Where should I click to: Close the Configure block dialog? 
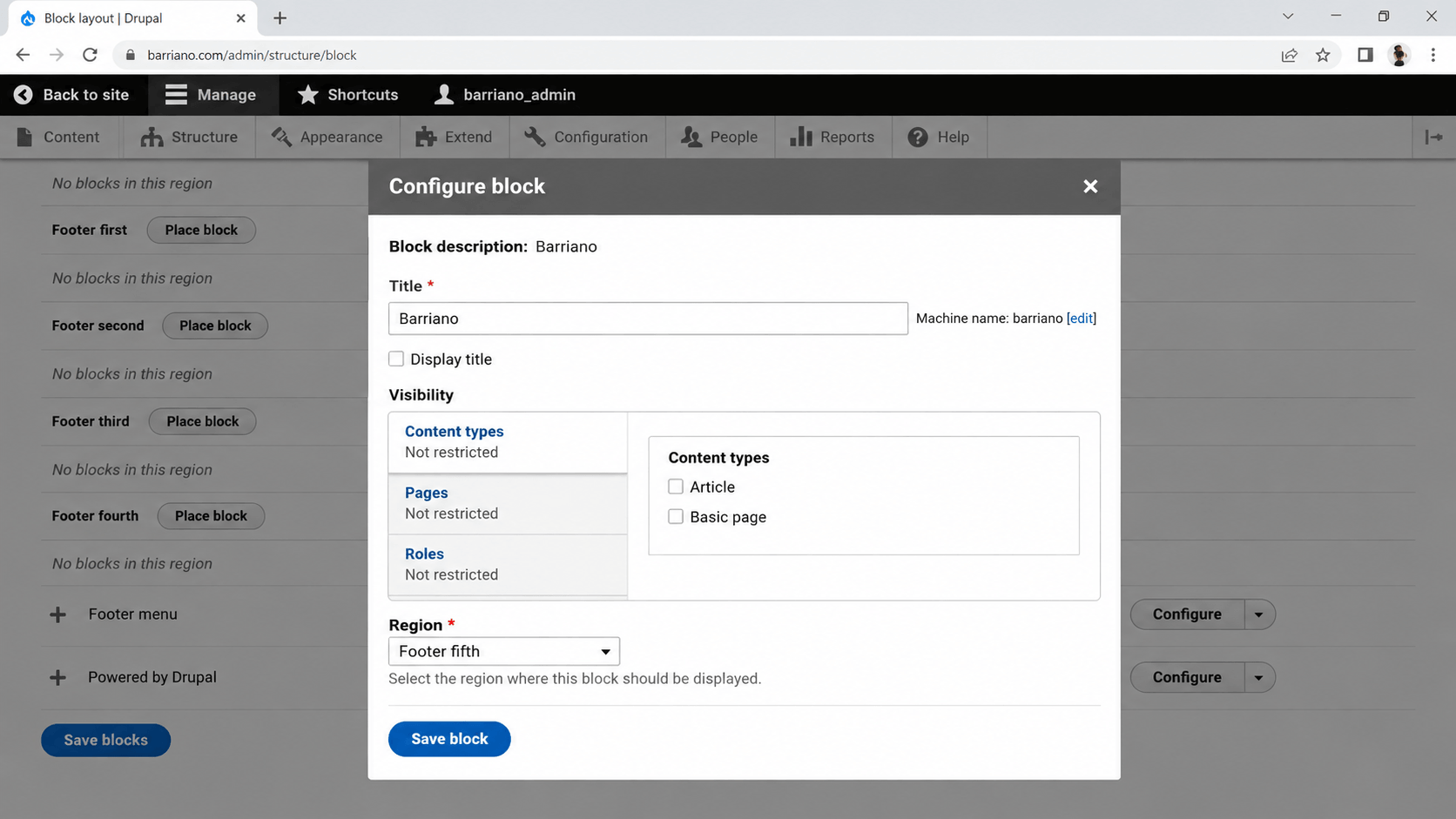click(1090, 186)
